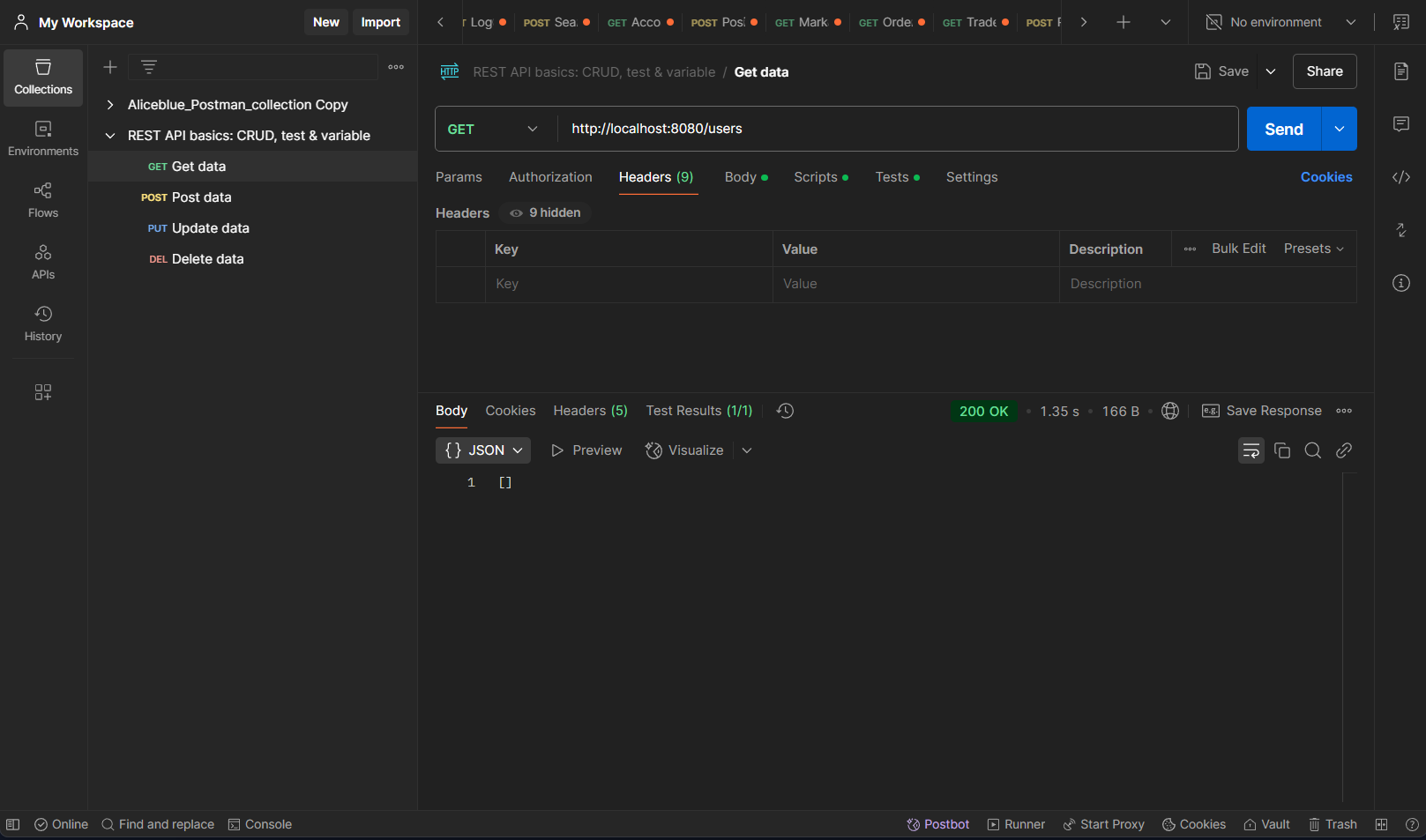Open Postbot in the status bar

coord(938,825)
